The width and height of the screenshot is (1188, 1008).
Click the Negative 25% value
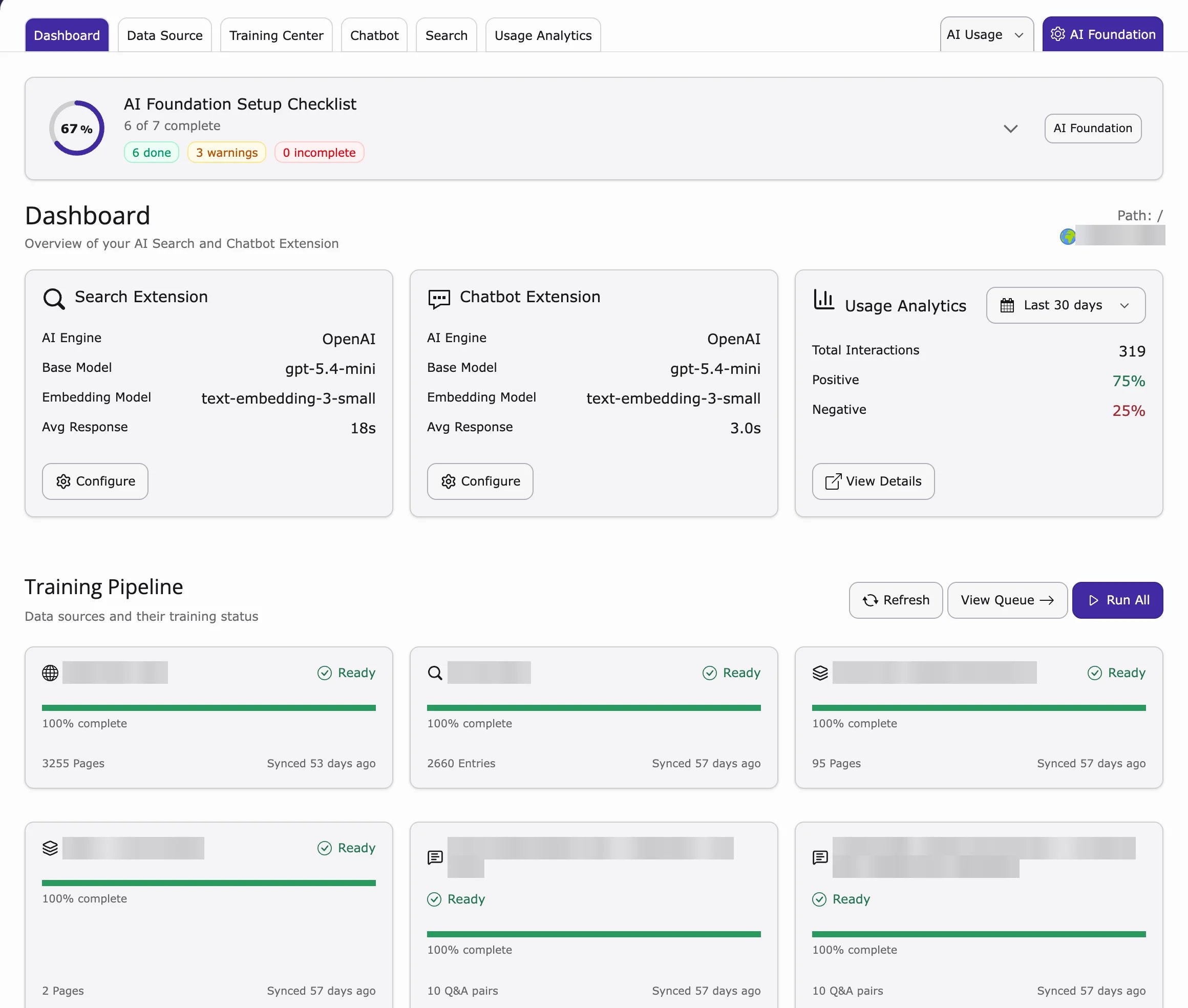pos(1129,410)
